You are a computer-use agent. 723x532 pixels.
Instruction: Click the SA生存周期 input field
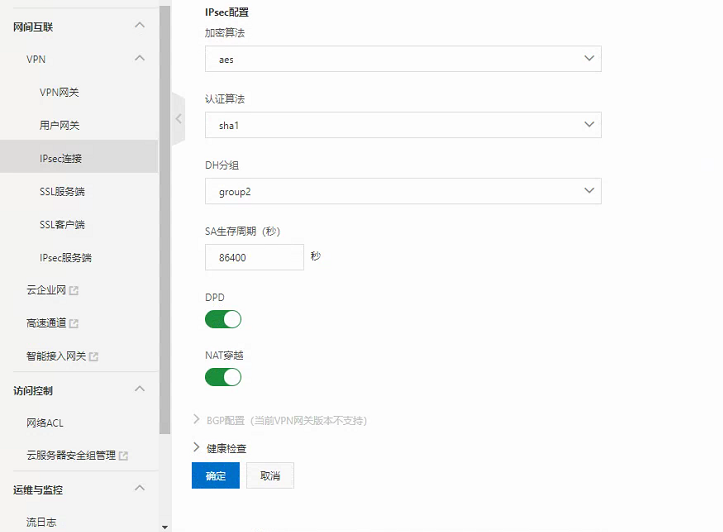(254, 257)
